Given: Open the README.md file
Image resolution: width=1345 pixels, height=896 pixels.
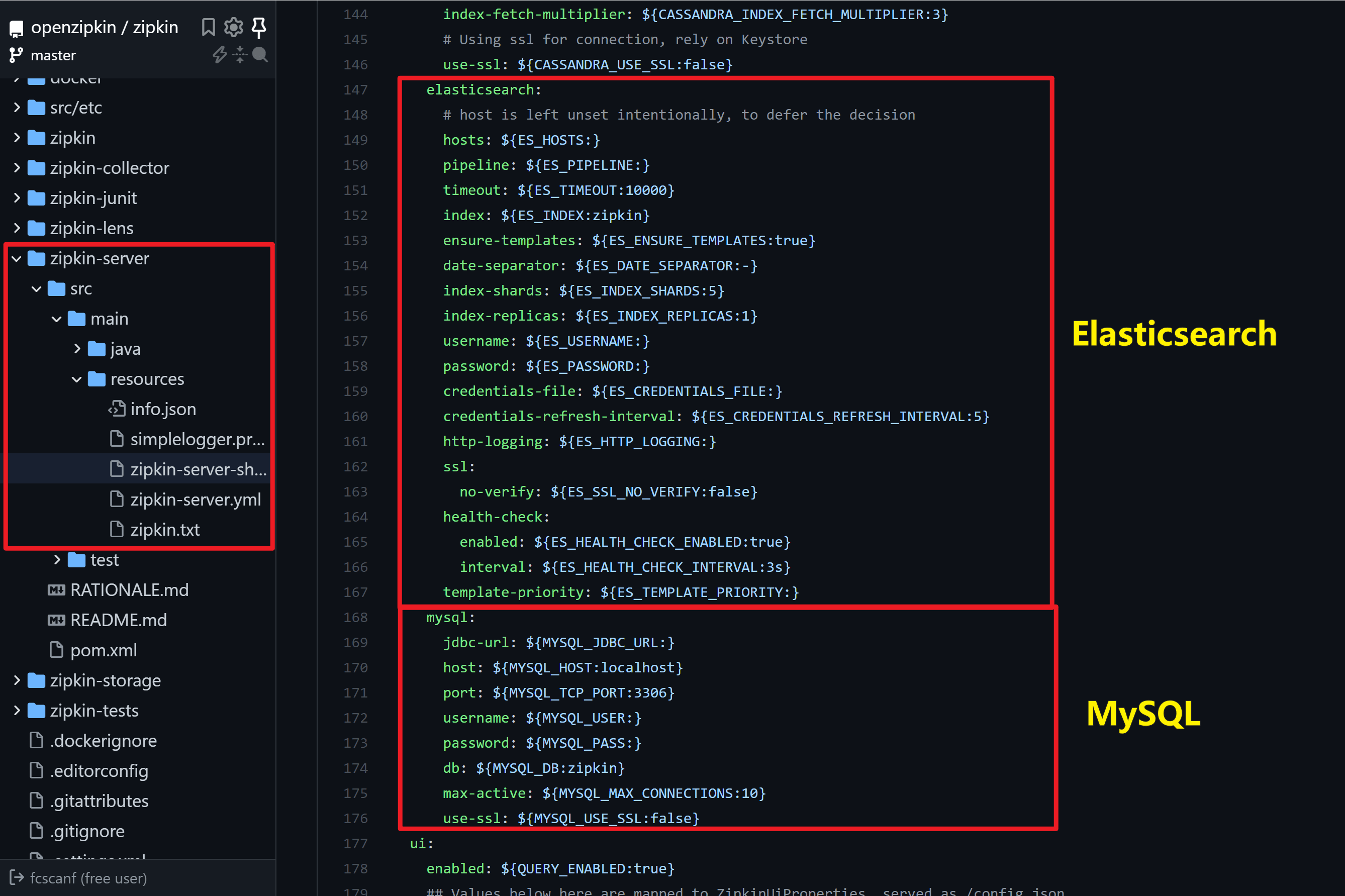Looking at the screenshot, I should 118,620.
